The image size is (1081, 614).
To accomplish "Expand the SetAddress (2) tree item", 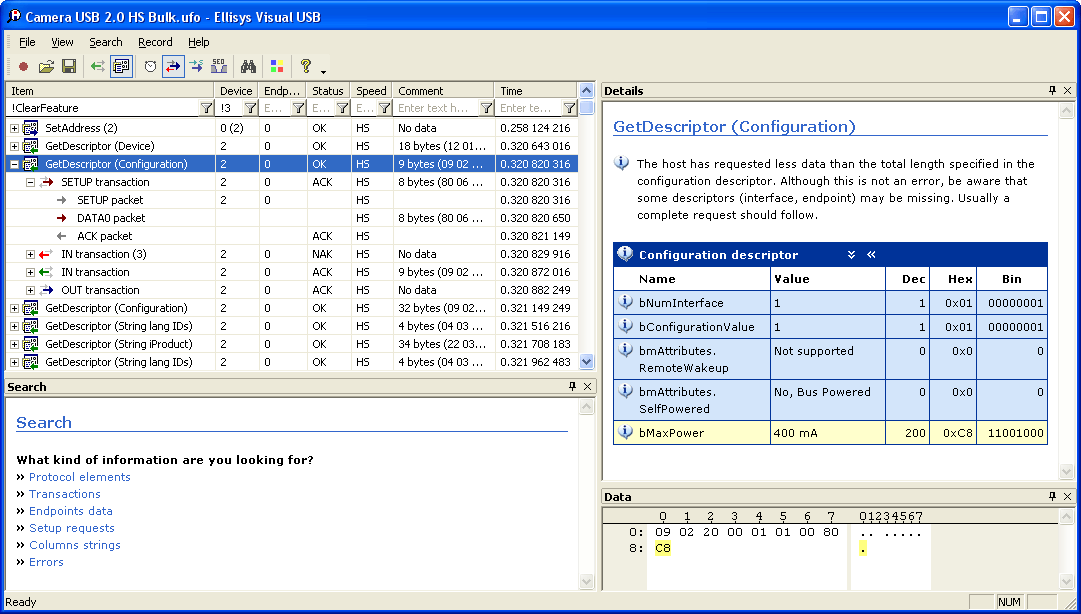I will (14, 128).
